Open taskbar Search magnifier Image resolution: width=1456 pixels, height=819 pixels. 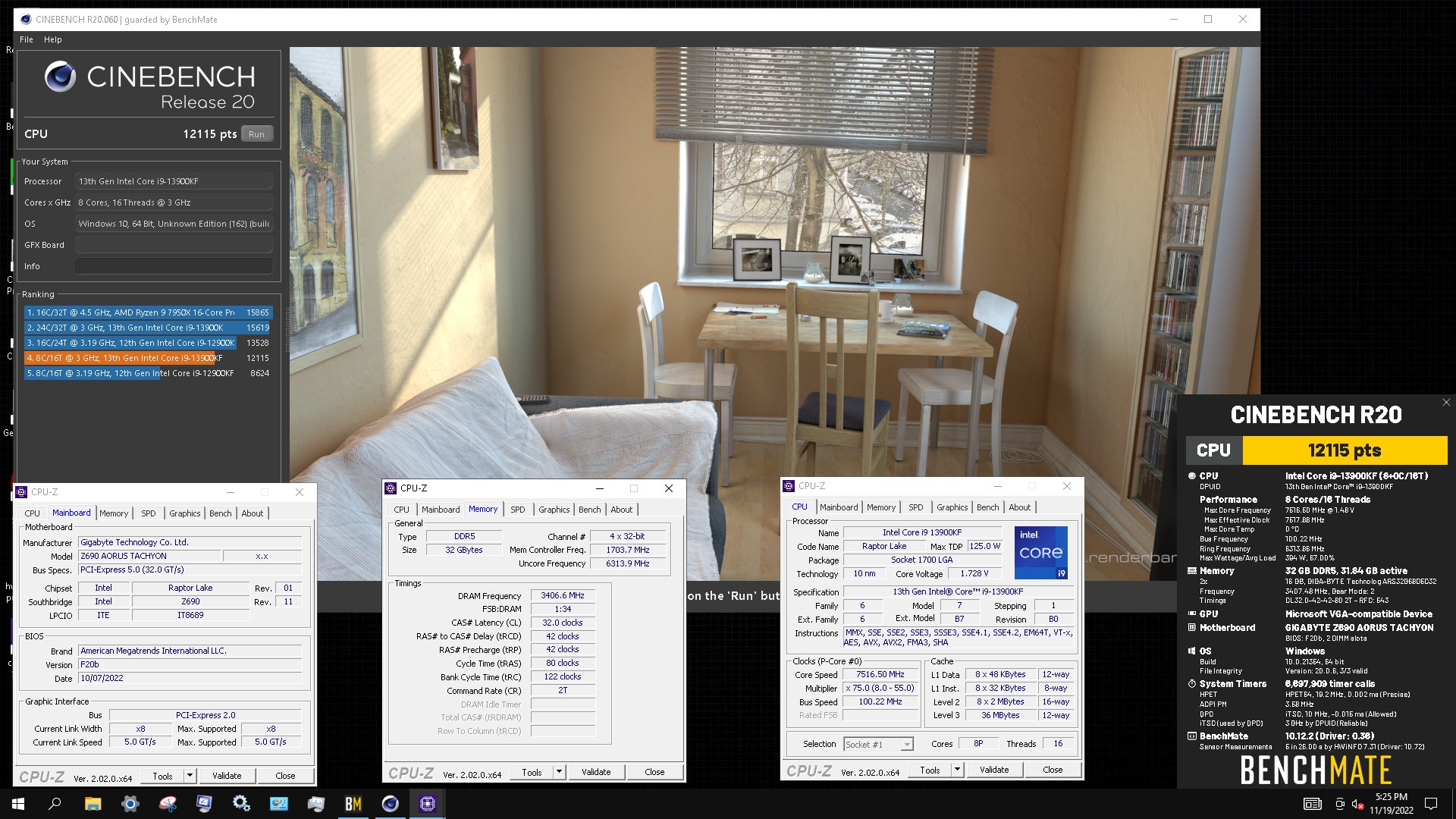[x=55, y=804]
